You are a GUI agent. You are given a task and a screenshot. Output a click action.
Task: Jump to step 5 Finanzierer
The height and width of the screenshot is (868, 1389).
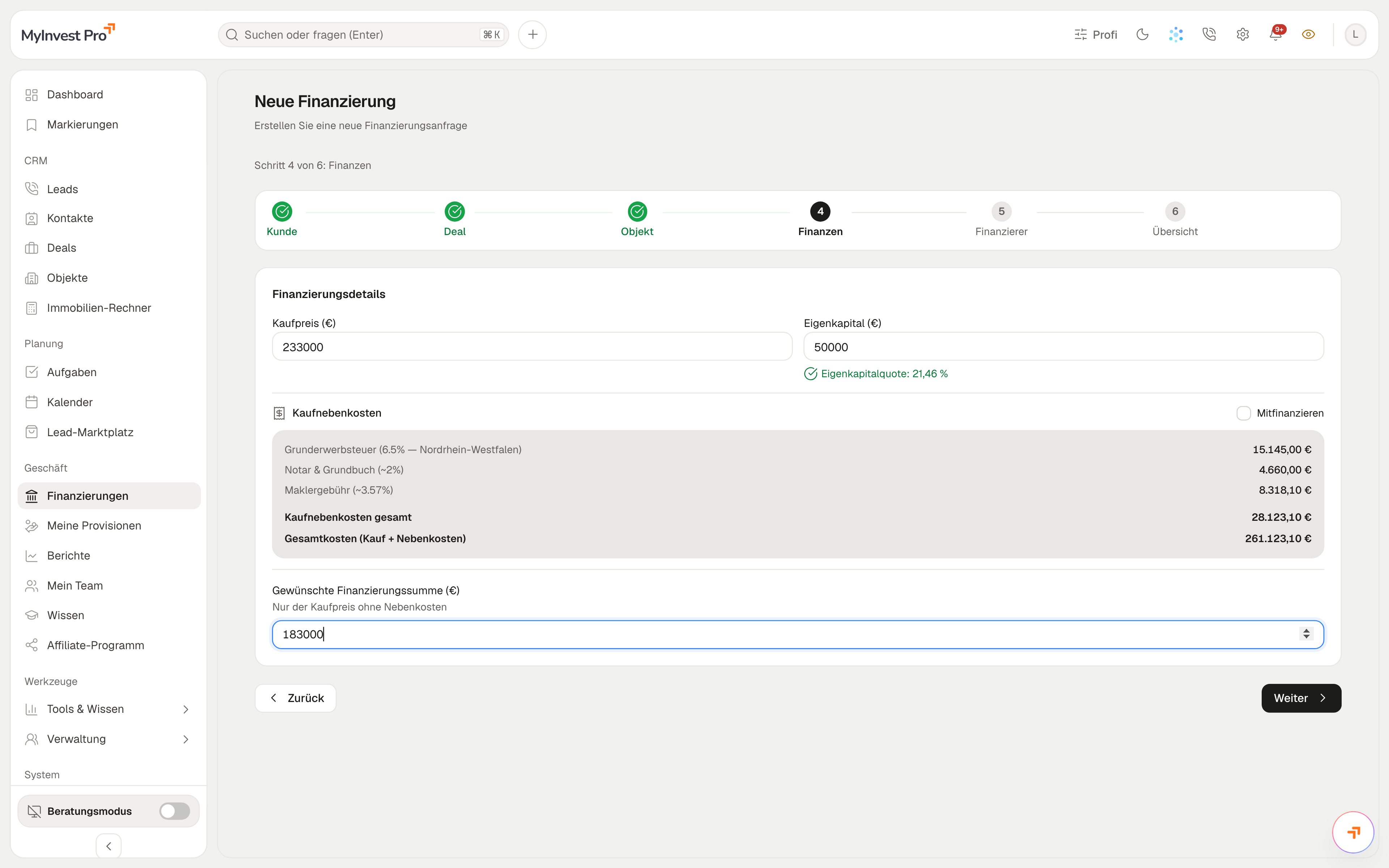[1001, 219]
